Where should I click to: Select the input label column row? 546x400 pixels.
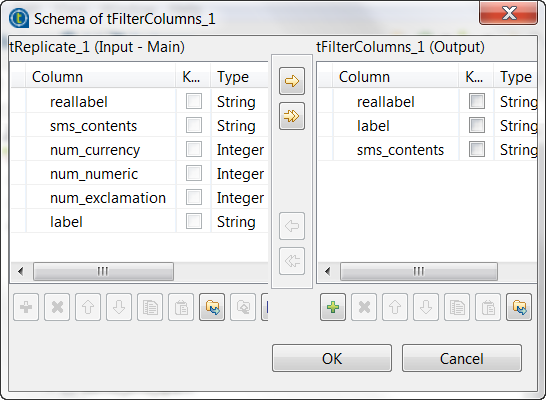click(139, 222)
